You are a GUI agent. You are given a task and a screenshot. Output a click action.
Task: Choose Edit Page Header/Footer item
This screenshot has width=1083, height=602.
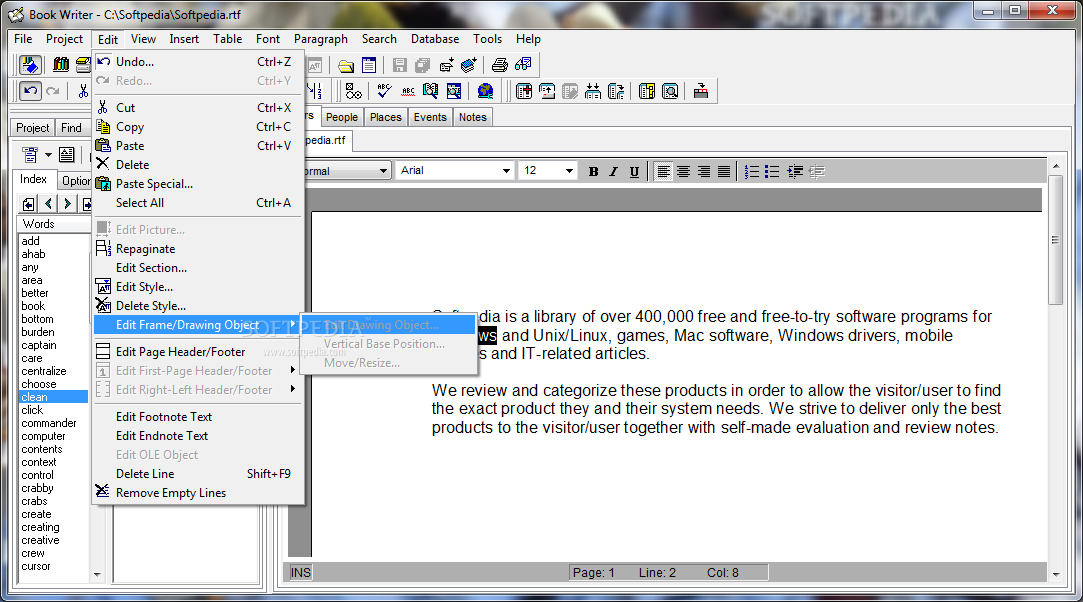pos(198,351)
